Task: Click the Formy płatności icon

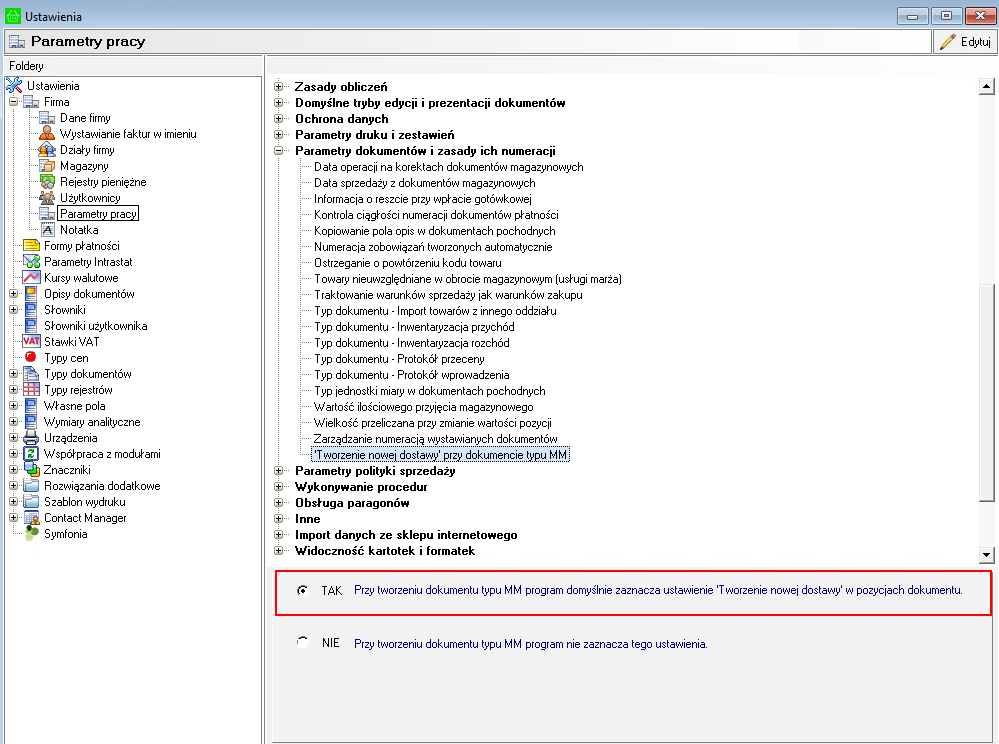Action: (31, 246)
